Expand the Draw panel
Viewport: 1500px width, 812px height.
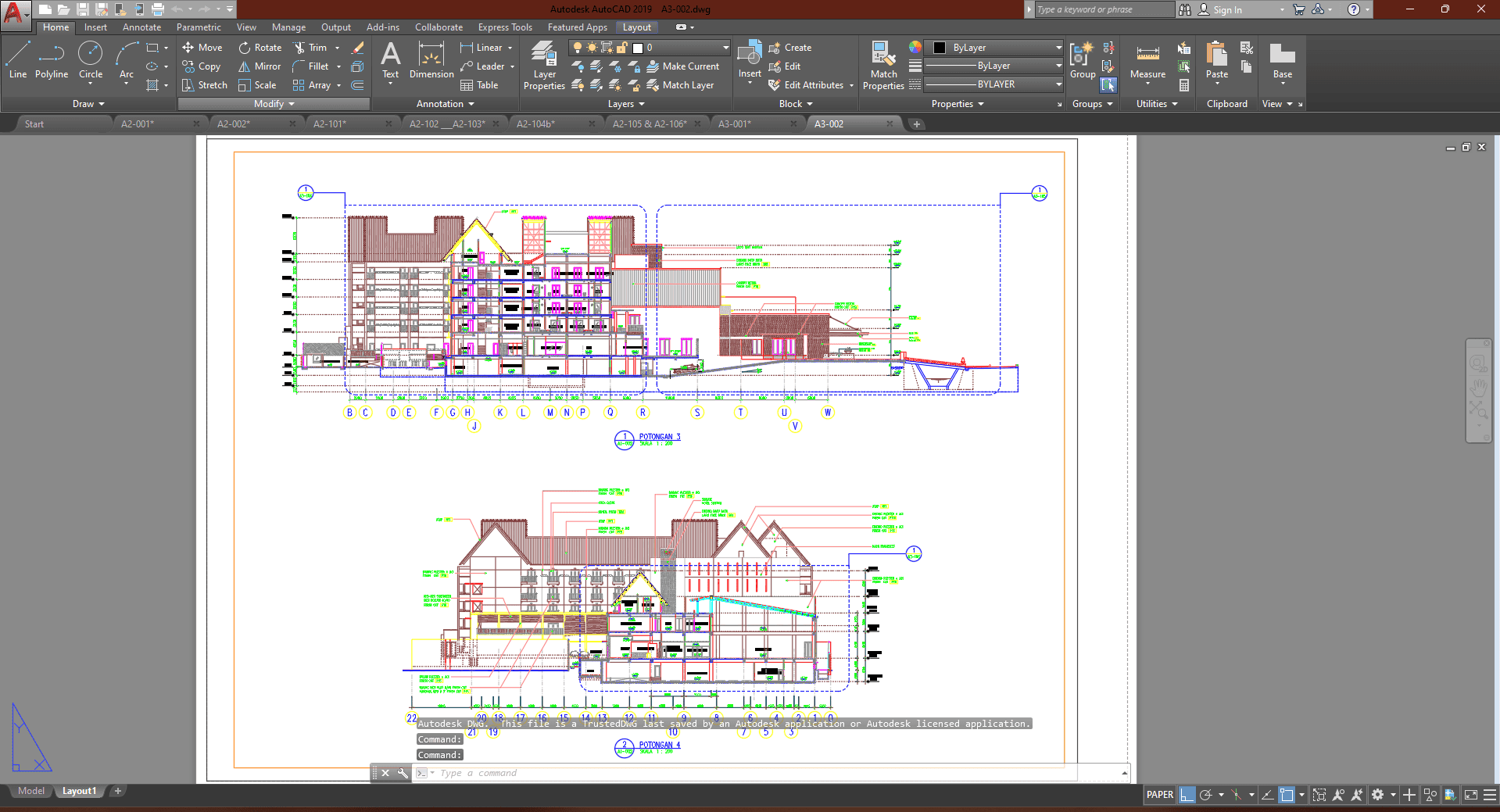tap(88, 104)
